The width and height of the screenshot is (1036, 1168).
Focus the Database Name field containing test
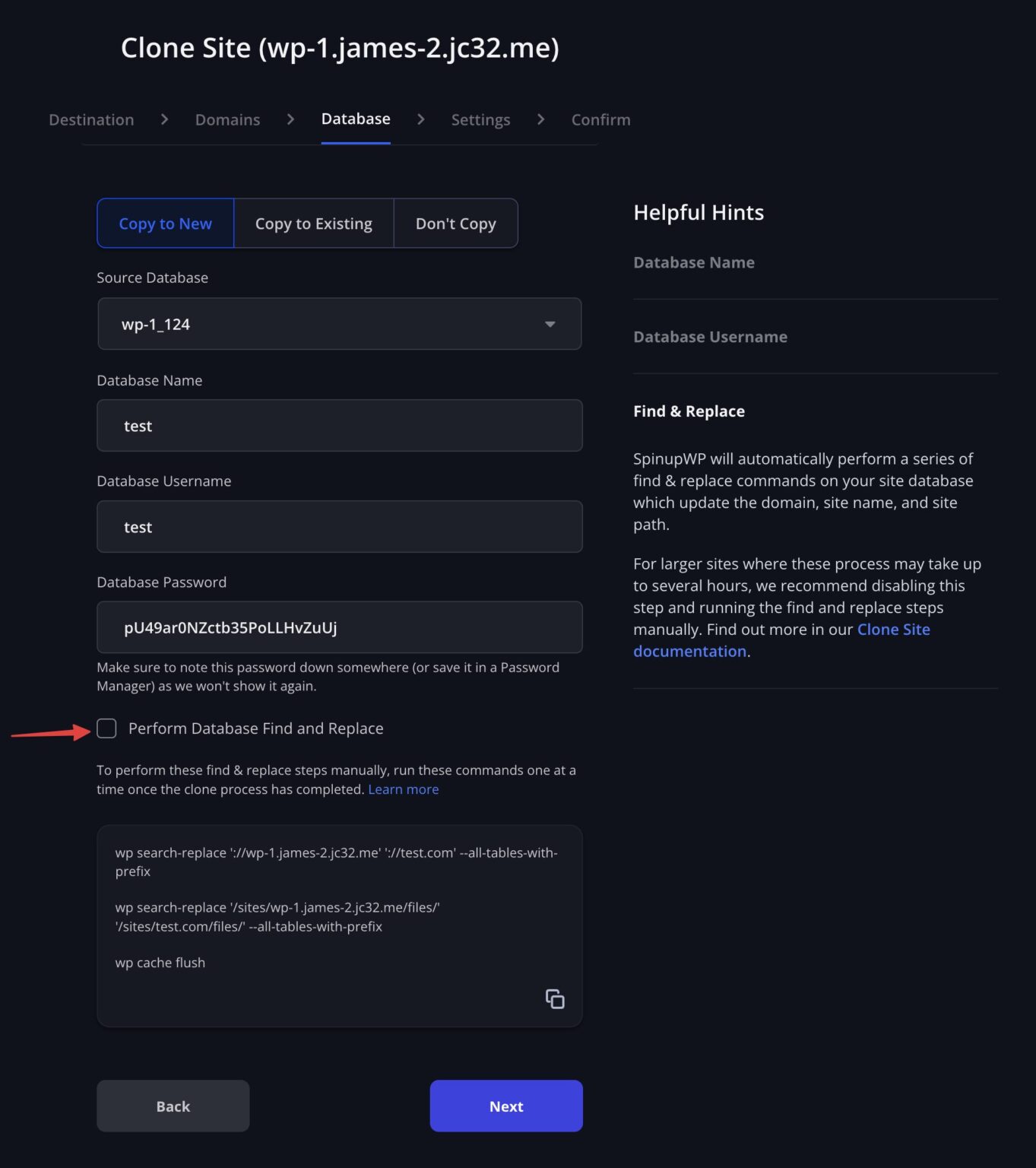(x=339, y=426)
